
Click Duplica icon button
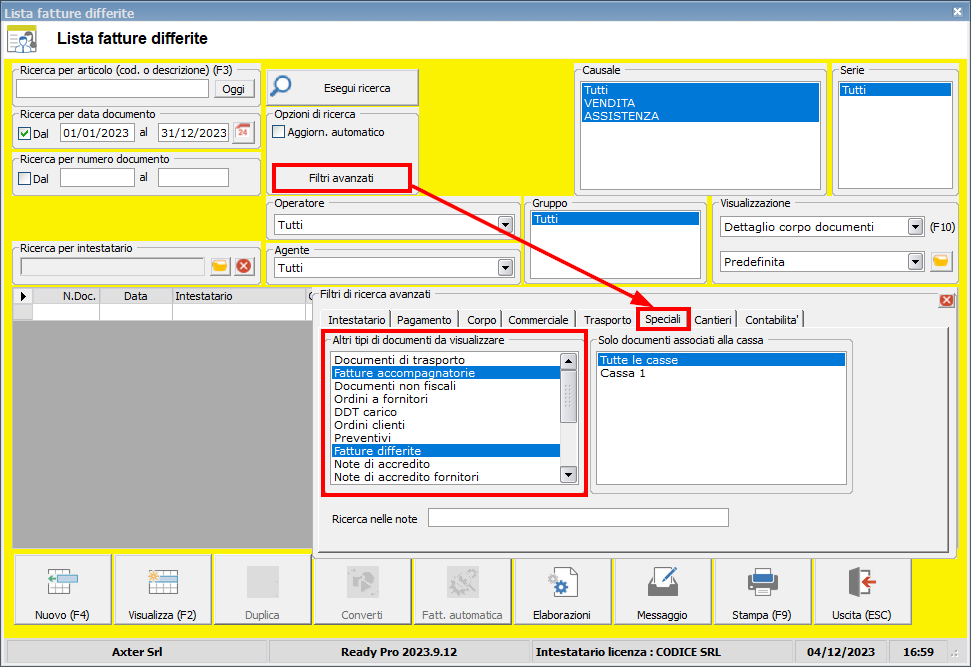pyautogui.click(x=263, y=590)
